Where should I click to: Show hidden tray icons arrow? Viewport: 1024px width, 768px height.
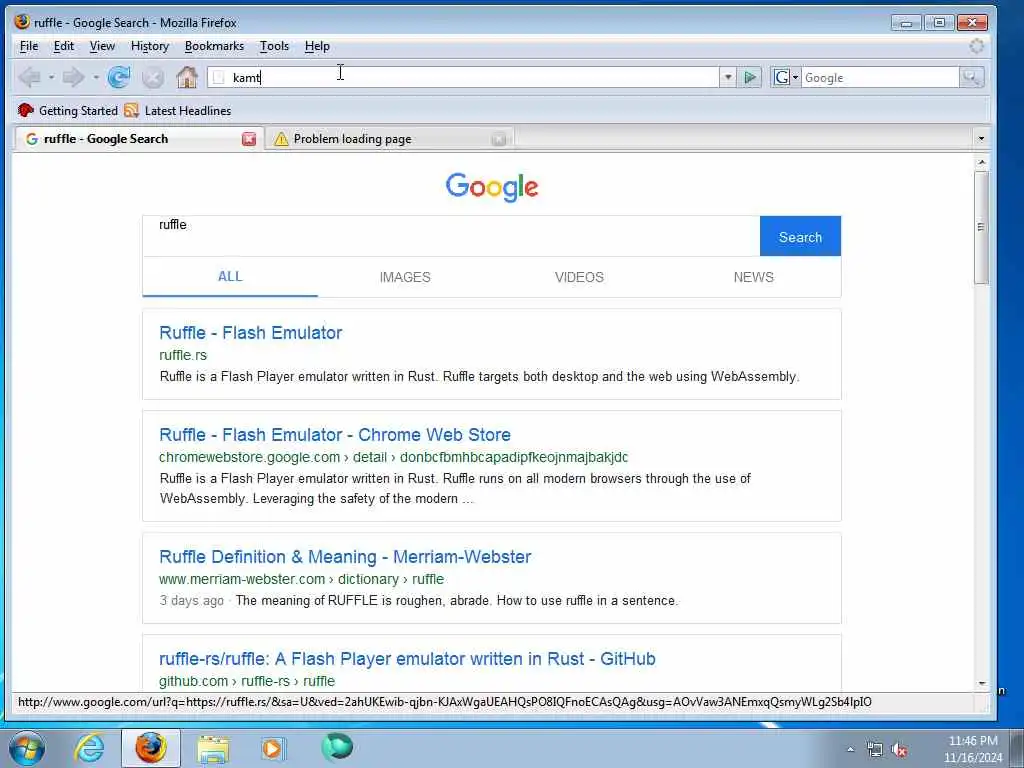coord(850,750)
